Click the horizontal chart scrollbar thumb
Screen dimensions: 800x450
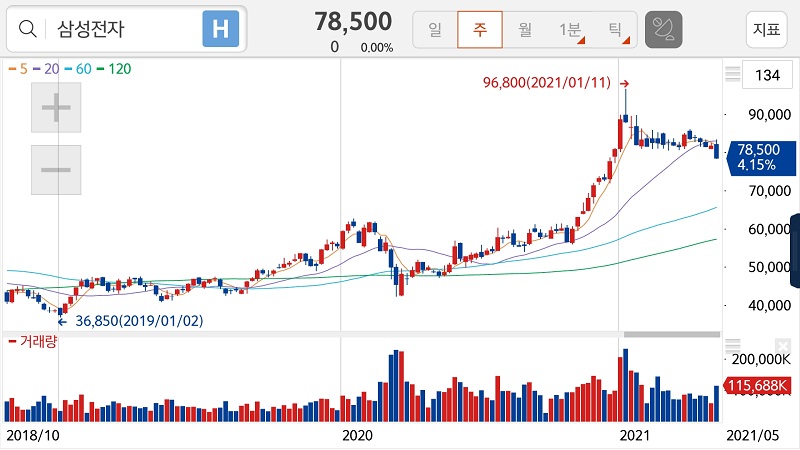[x=672, y=335]
